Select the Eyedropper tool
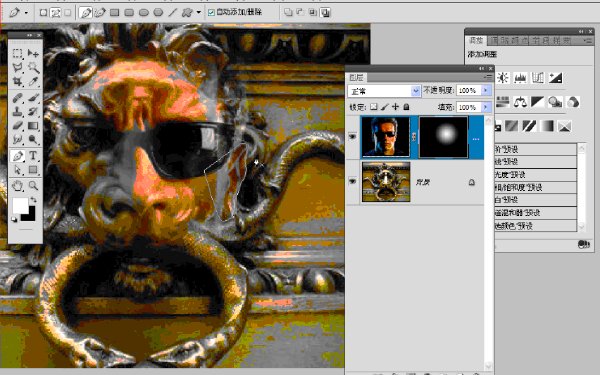The height and width of the screenshot is (375, 600). (33, 82)
